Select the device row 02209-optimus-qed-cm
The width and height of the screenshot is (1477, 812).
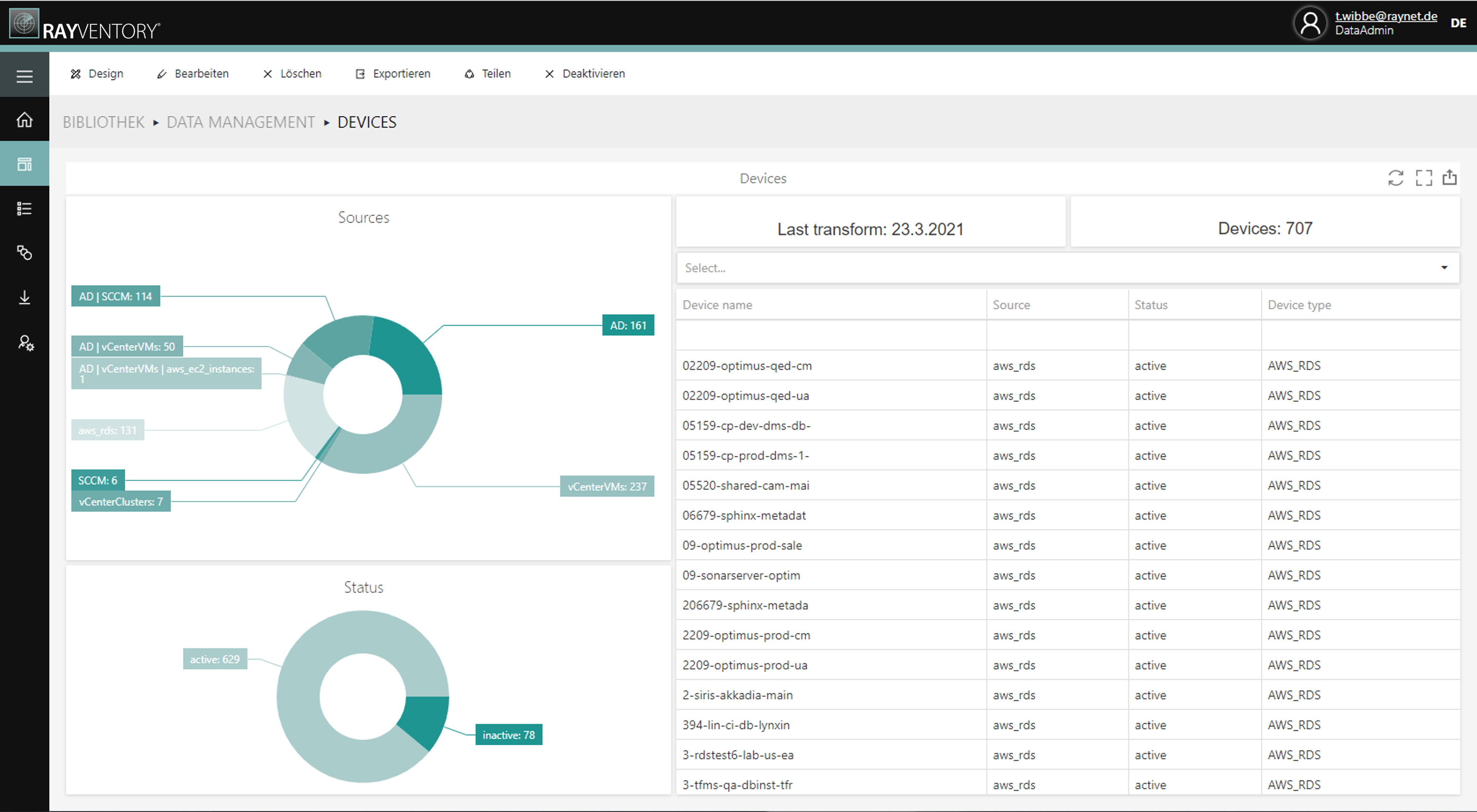747,366
